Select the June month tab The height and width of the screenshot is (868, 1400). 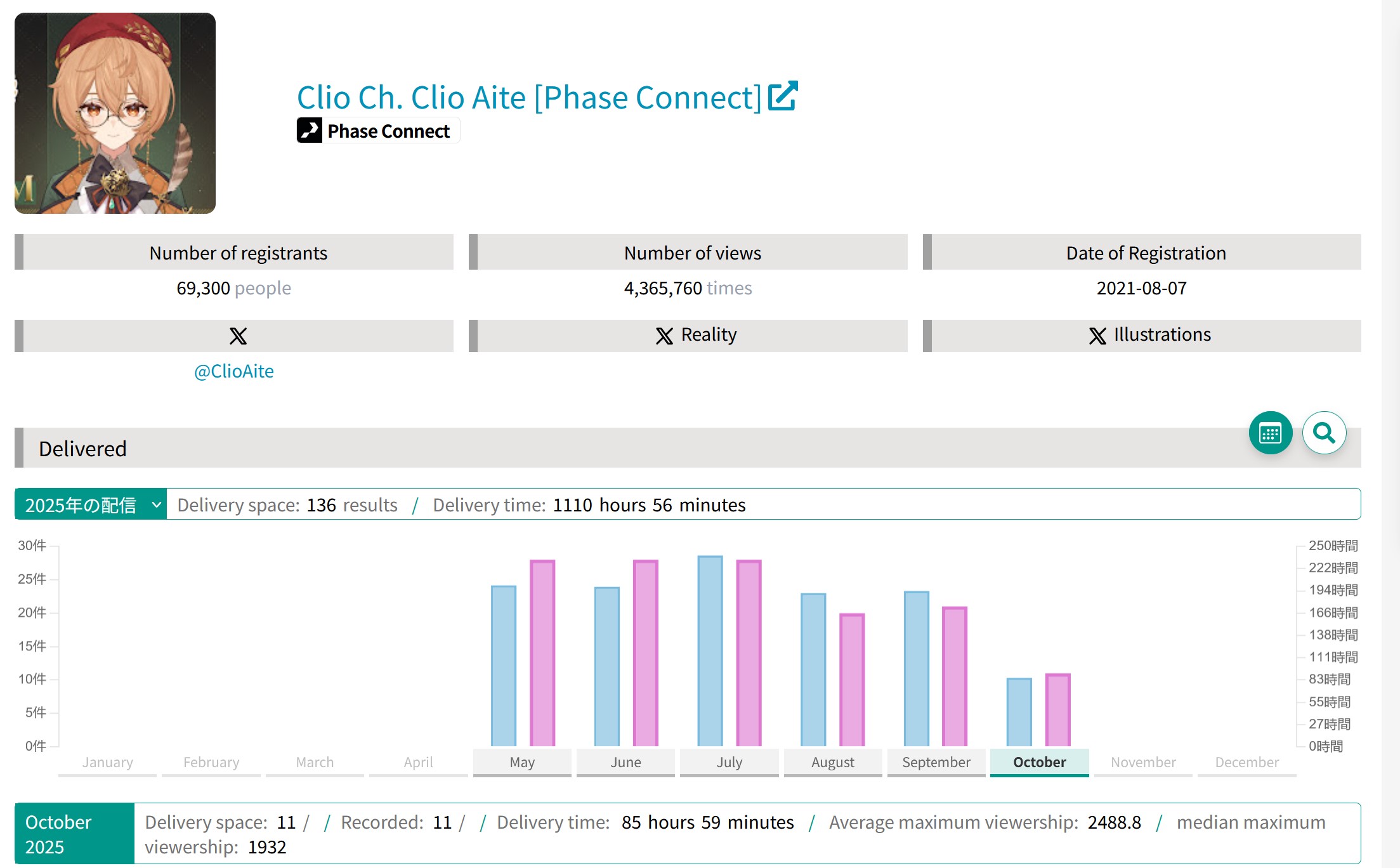(x=625, y=762)
